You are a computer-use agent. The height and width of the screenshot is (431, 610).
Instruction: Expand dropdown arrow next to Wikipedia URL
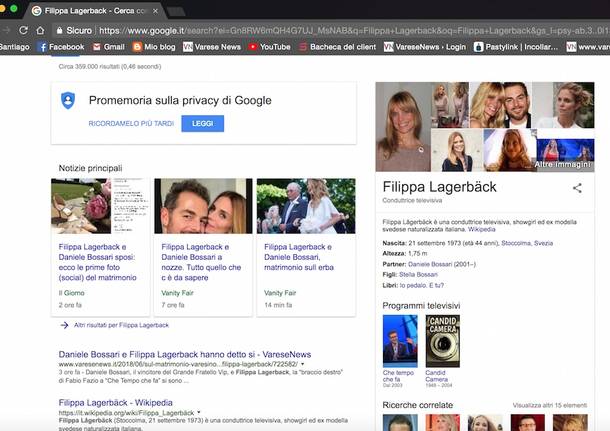199,412
